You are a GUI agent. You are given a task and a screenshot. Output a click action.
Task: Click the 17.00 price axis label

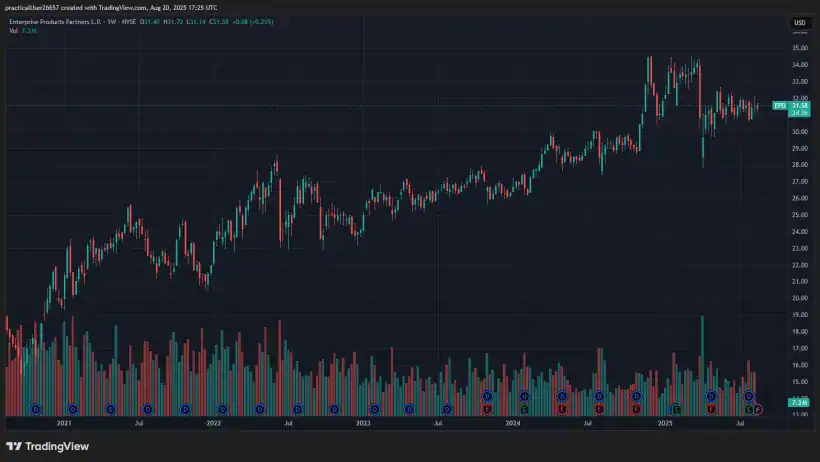[x=800, y=348]
